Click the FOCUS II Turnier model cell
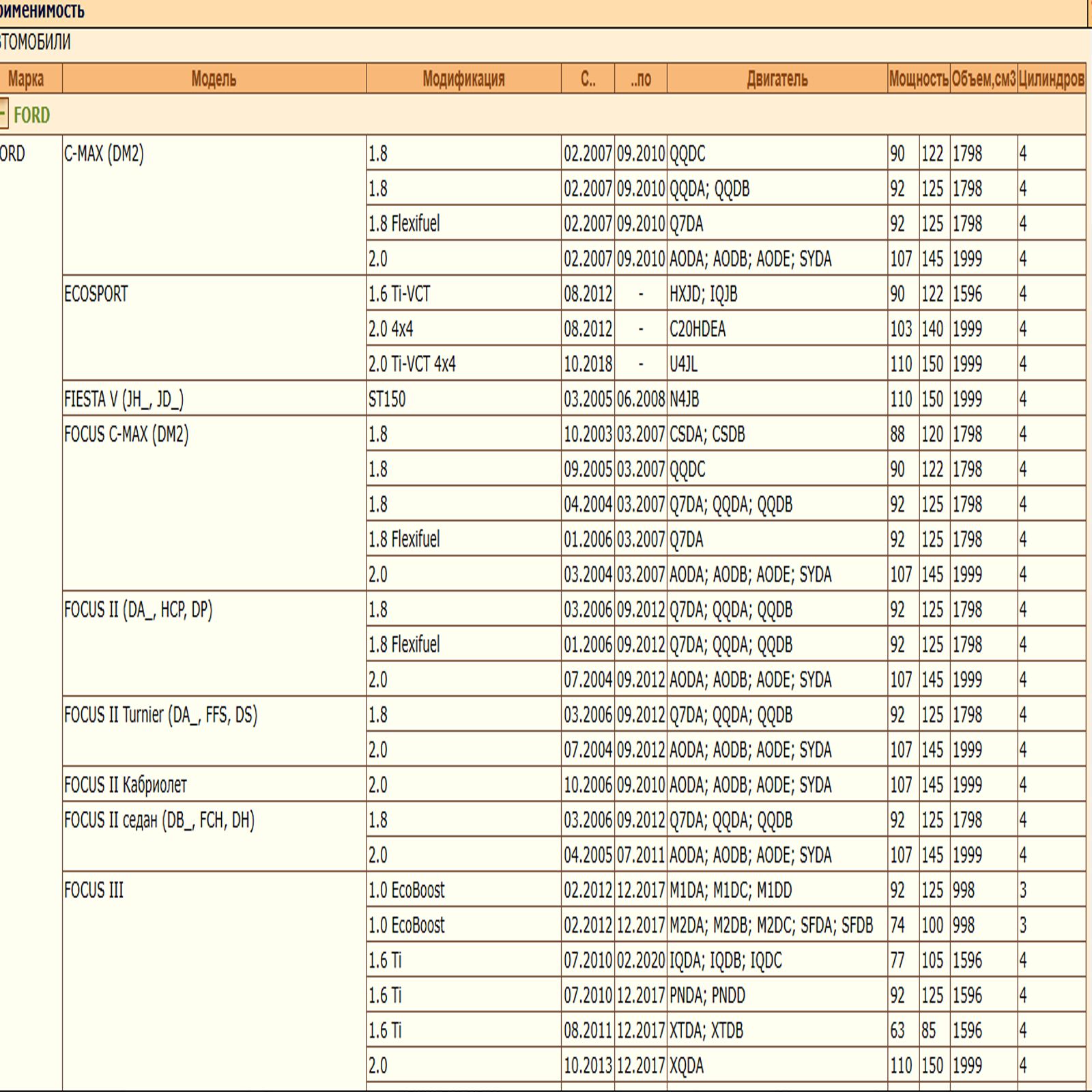The image size is (1092, 1092). (161, 715)
